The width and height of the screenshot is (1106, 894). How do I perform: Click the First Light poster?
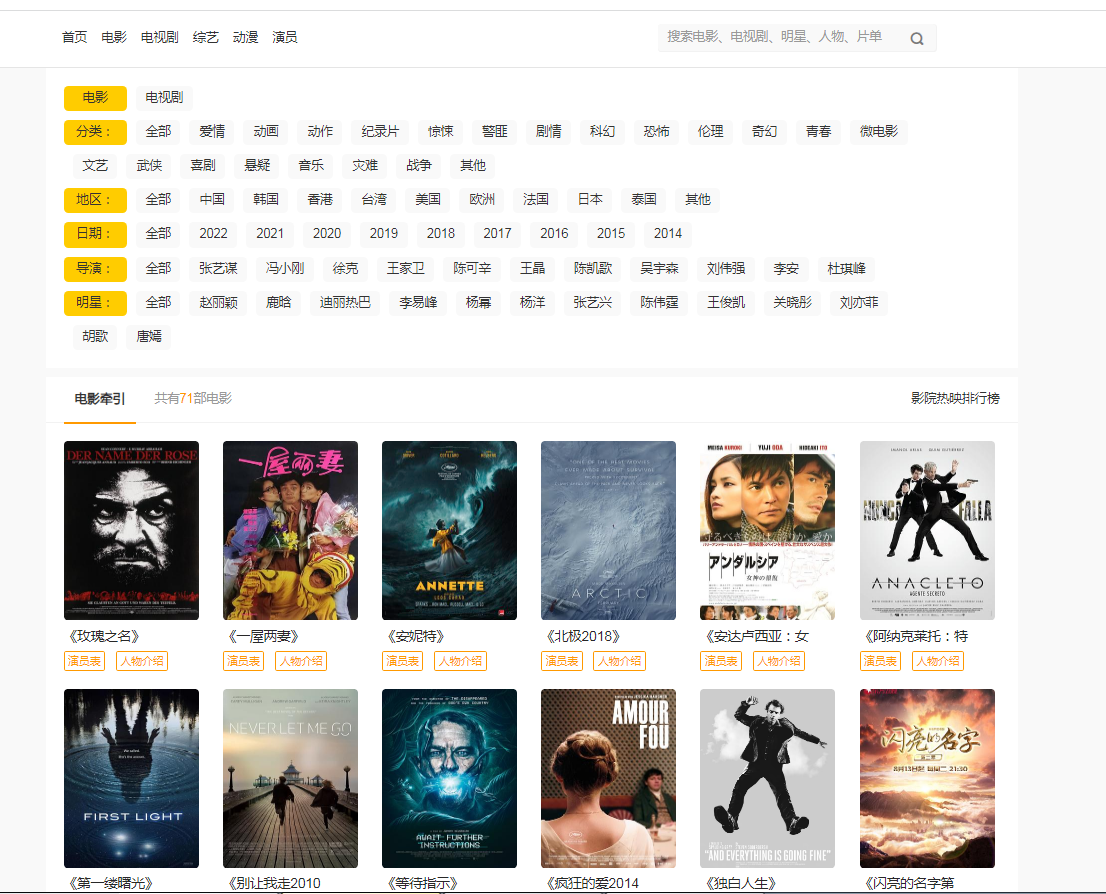[131, 778]
